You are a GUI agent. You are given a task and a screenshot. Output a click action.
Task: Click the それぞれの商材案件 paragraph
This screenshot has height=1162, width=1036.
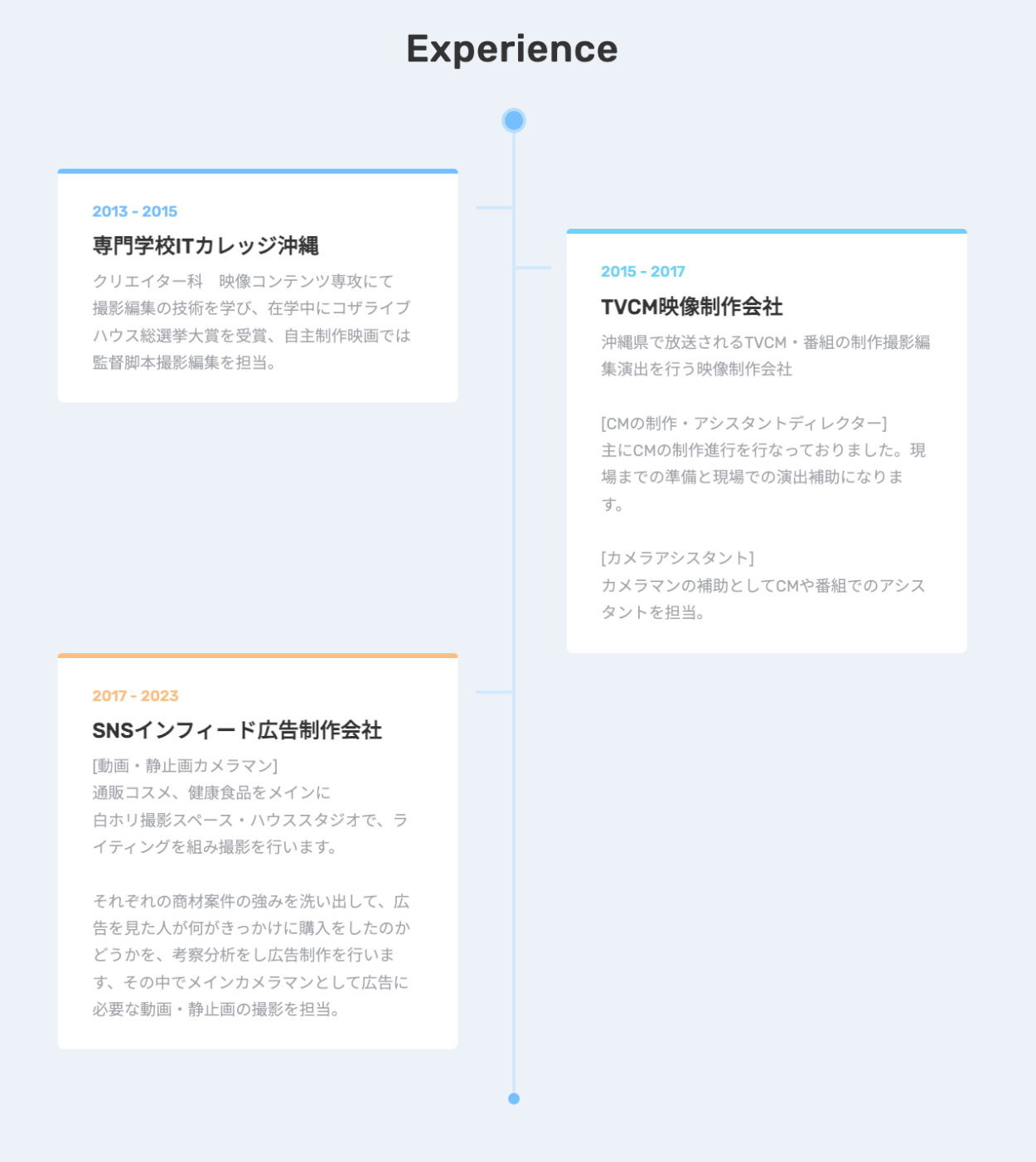click(251, 955)
